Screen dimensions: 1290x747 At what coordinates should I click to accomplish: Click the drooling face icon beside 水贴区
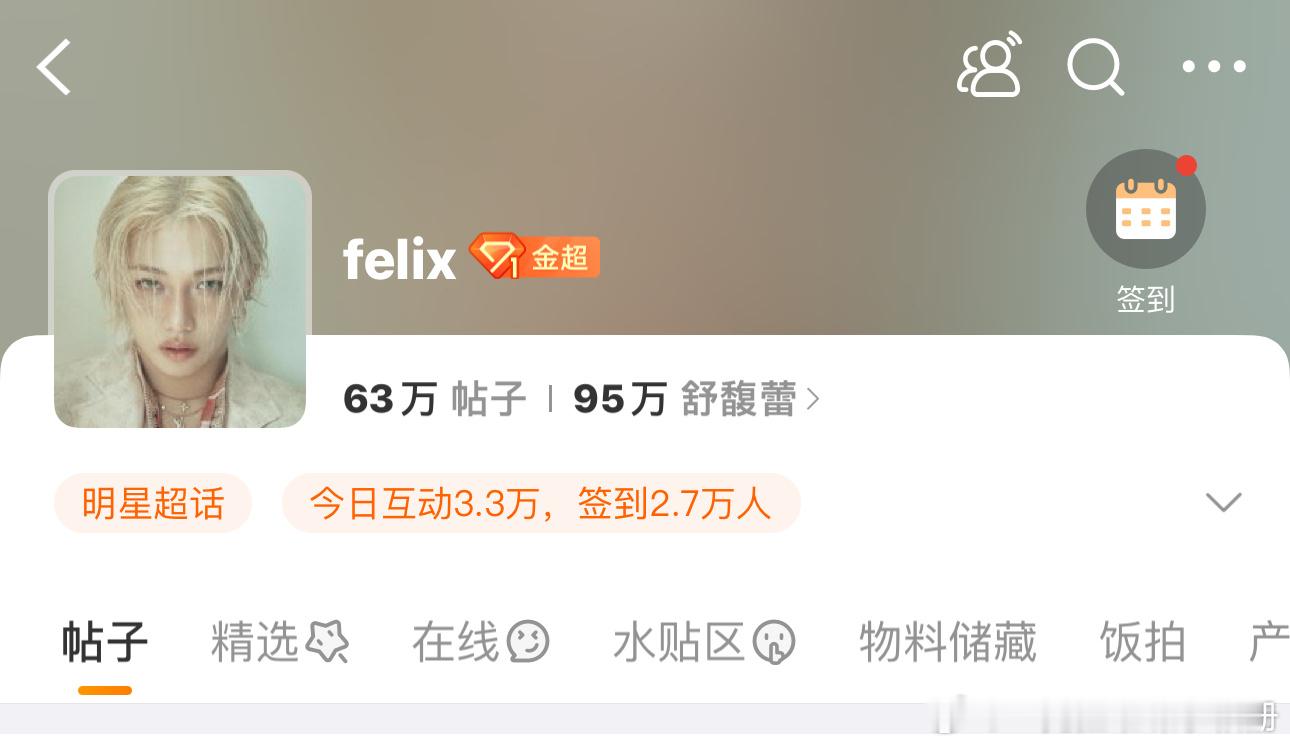tap(774, 642)
